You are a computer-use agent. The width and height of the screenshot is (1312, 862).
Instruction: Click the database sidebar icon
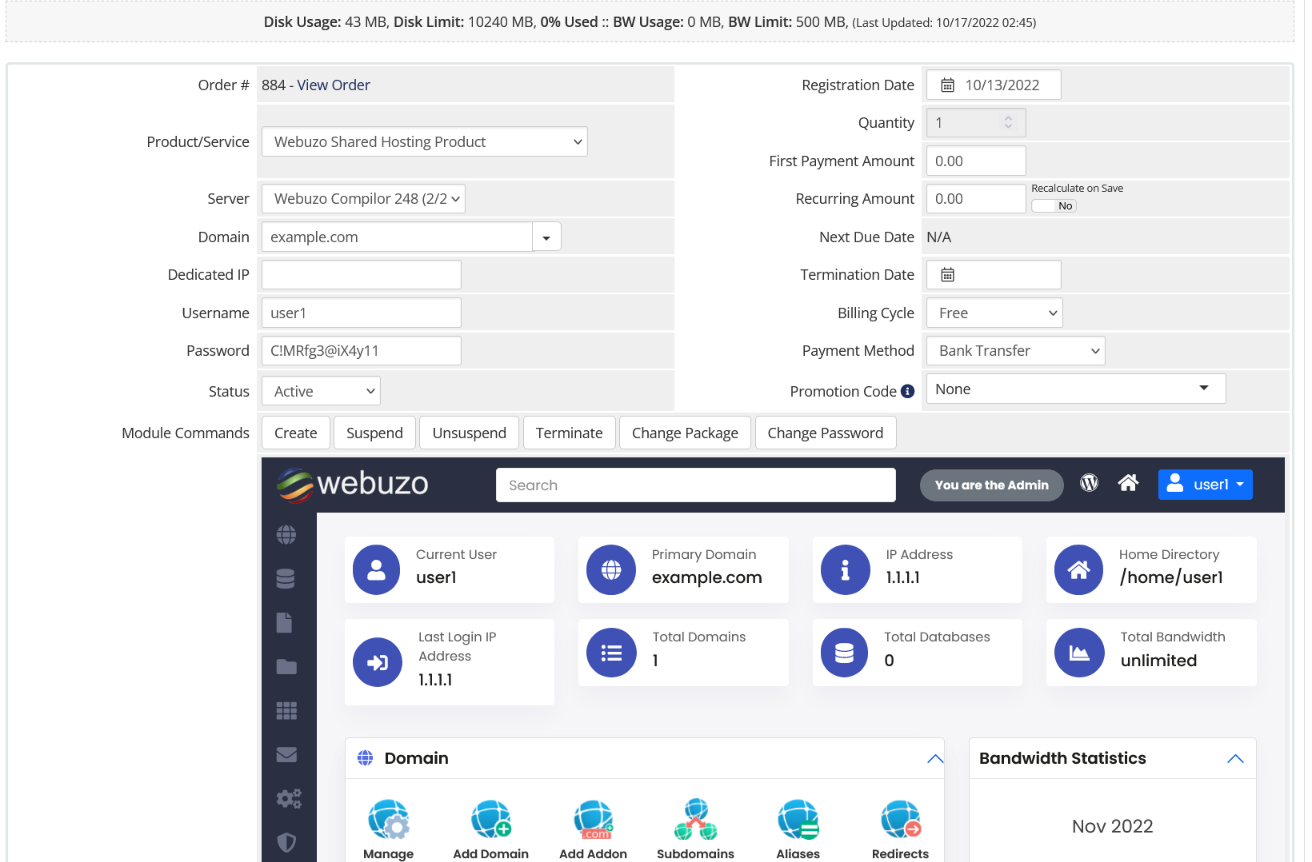pyautogui.click(x=286, y=579)
